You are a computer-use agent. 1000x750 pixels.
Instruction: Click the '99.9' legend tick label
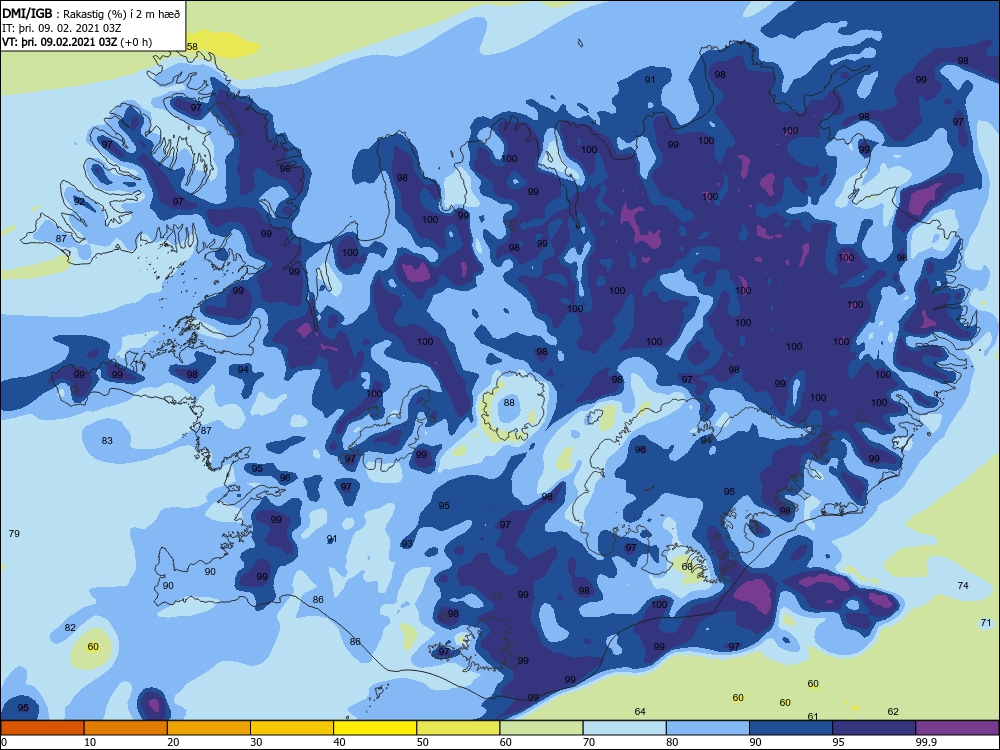[926, 742]
